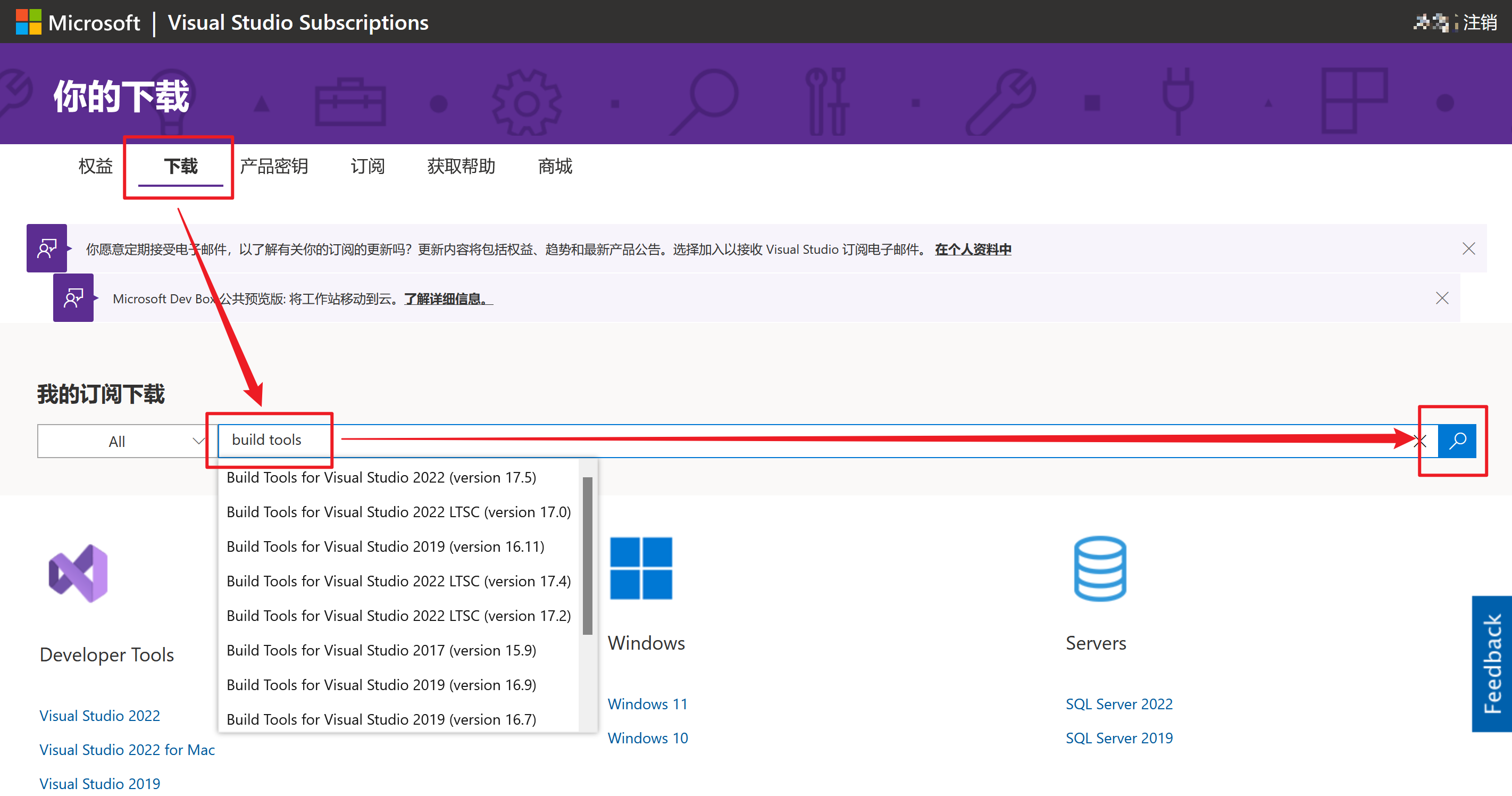Viewport: 1512px width, 796px height.
Task: Click 注销 to sign out
Action: [1480, 22]
